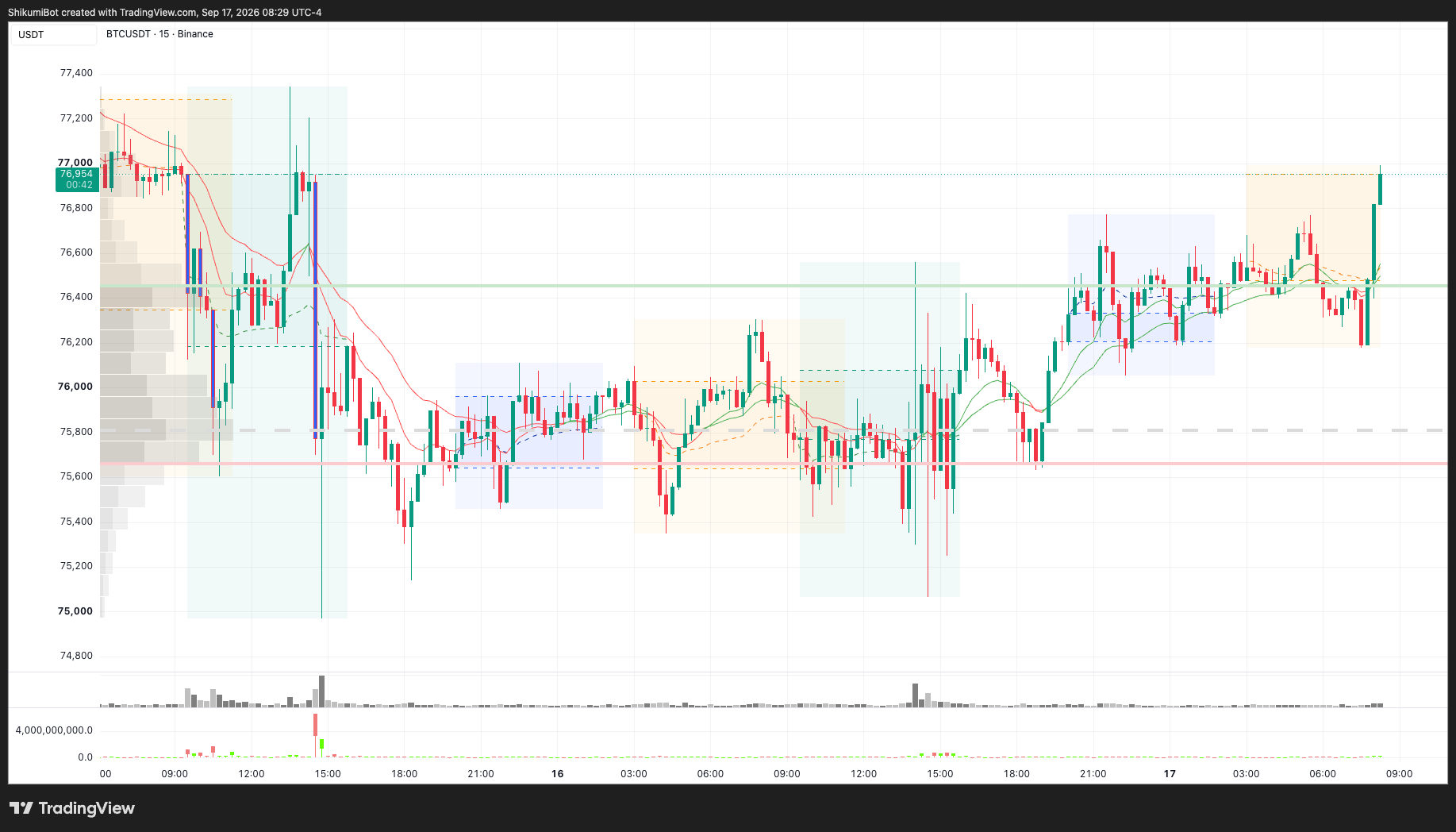This screenshot has height=832, width=1456.
Task: Click the 76,400 price axis label
Action: click(x=76, y=297)
